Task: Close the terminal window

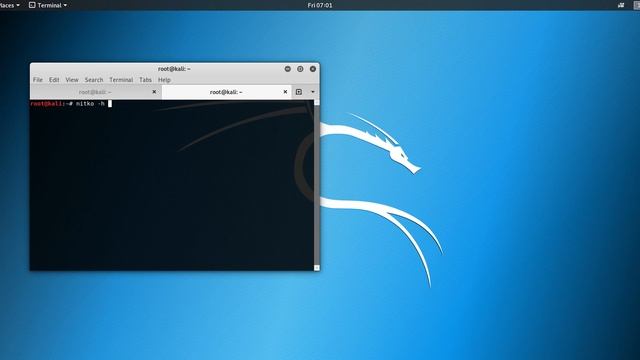Action: click(x=313, y=69)
